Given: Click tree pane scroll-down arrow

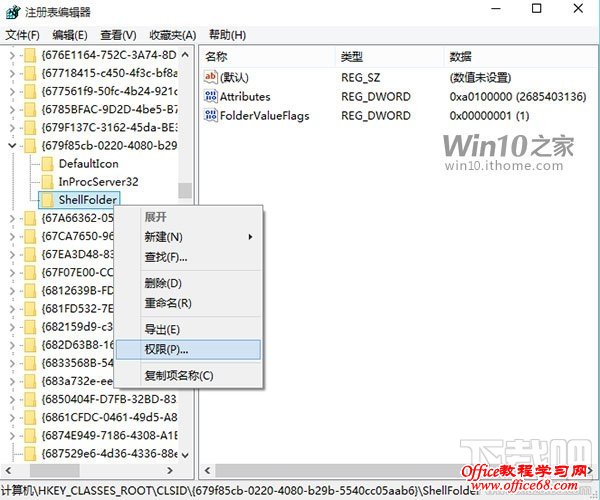Looking at the screenshot, I should (x=185, y=455).
